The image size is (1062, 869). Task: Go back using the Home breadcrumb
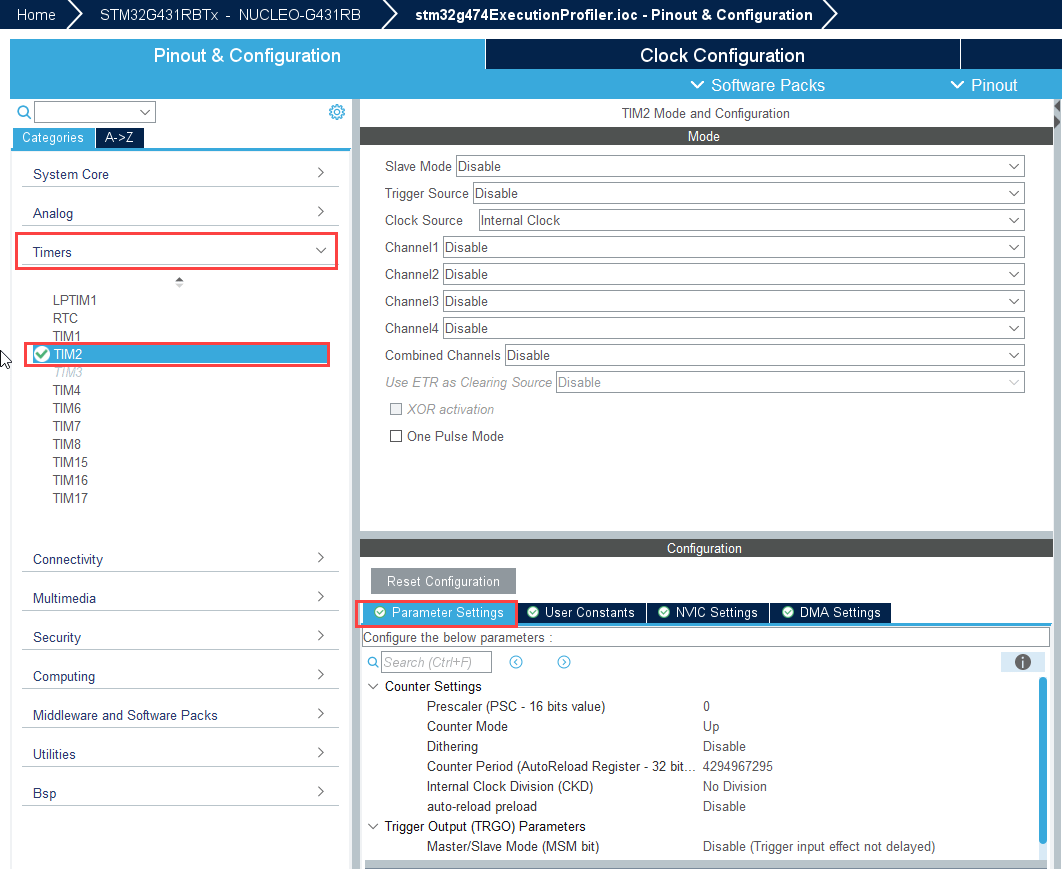pos(36,15)
